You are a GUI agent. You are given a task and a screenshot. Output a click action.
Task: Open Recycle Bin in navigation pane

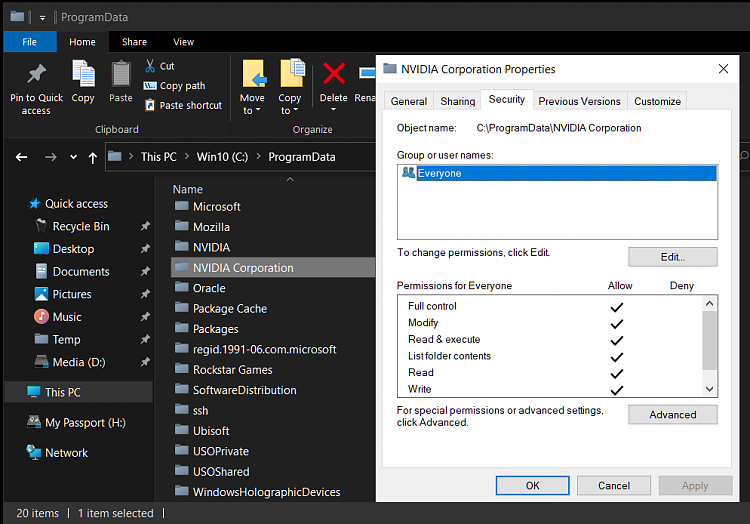[x=81, y=226]
